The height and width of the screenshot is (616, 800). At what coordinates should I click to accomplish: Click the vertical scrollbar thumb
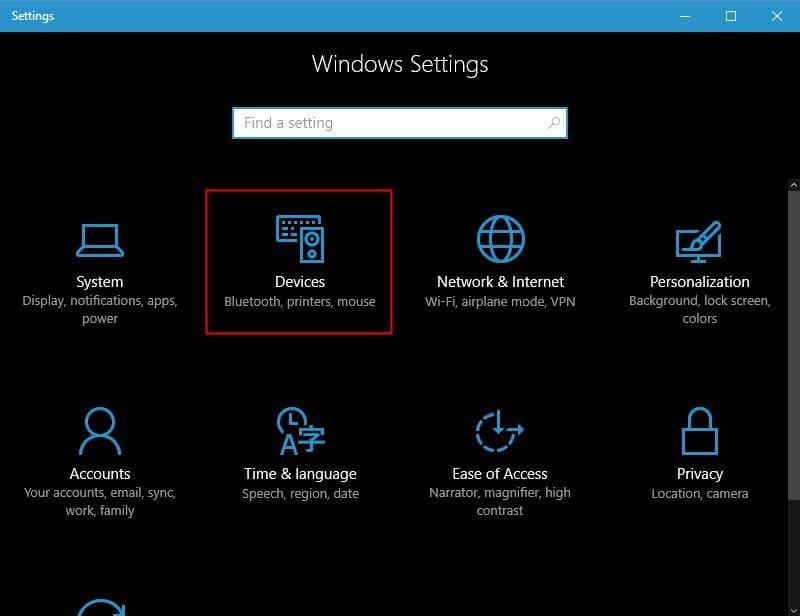[x=794, y=346]
